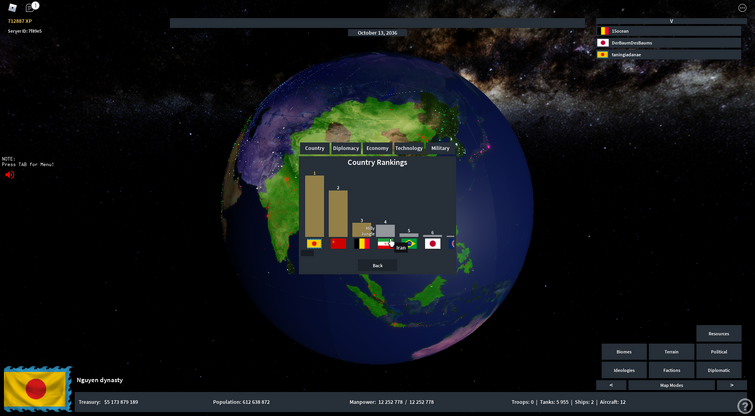Click the Belgium flag beside player 15ocean
The image size is (755, 416).
(x=603, y=31)
